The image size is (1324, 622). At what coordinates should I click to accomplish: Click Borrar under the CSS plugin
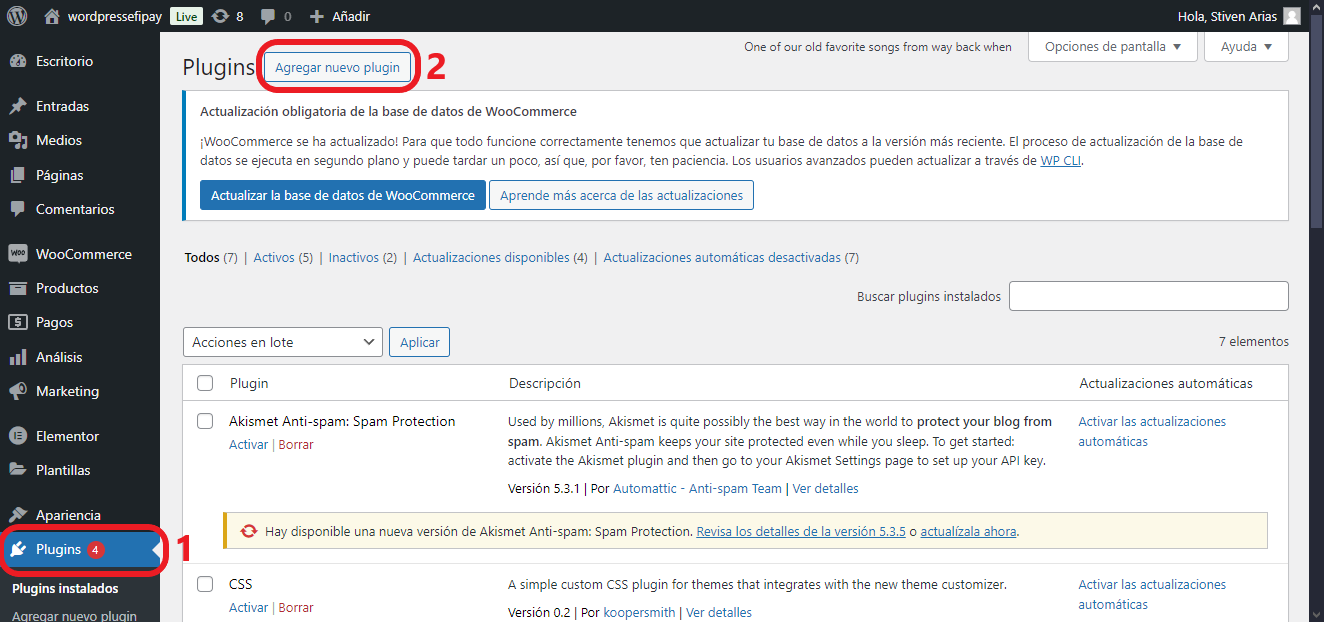click(x=296, y=607)
